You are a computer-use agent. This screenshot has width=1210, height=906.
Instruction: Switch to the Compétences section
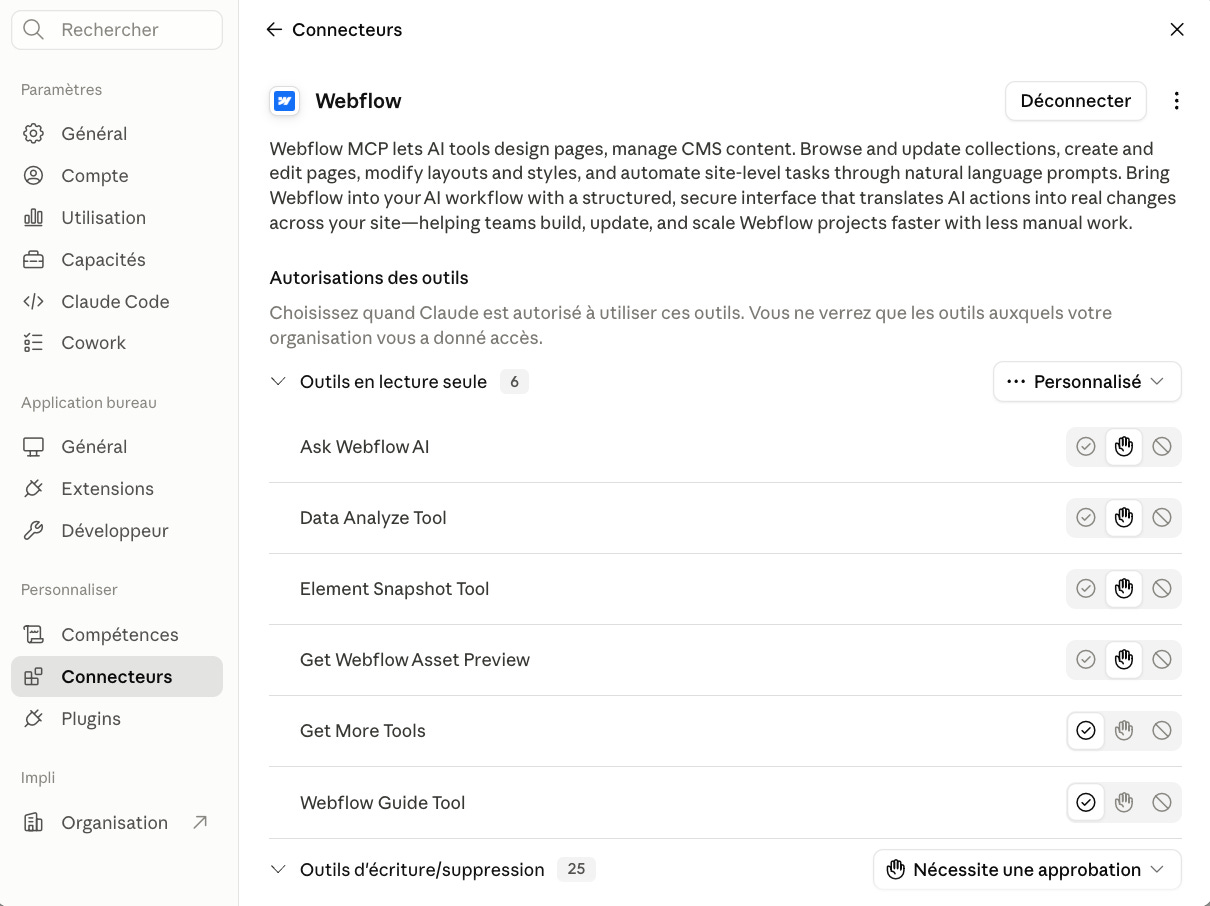click(x=117, y=634)
